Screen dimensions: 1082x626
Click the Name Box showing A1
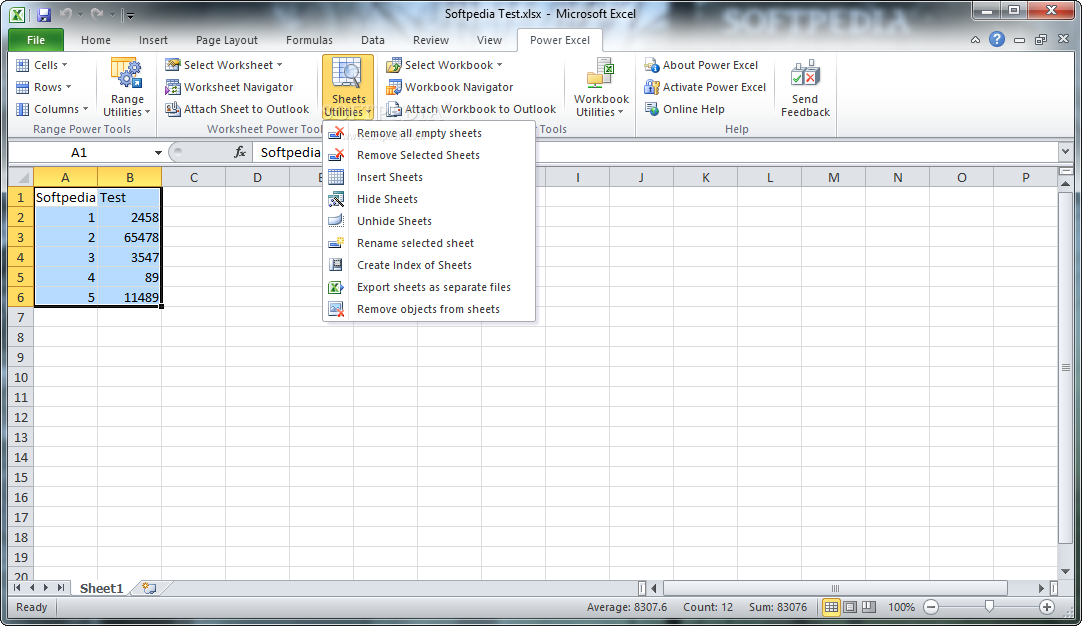point(79,153)
